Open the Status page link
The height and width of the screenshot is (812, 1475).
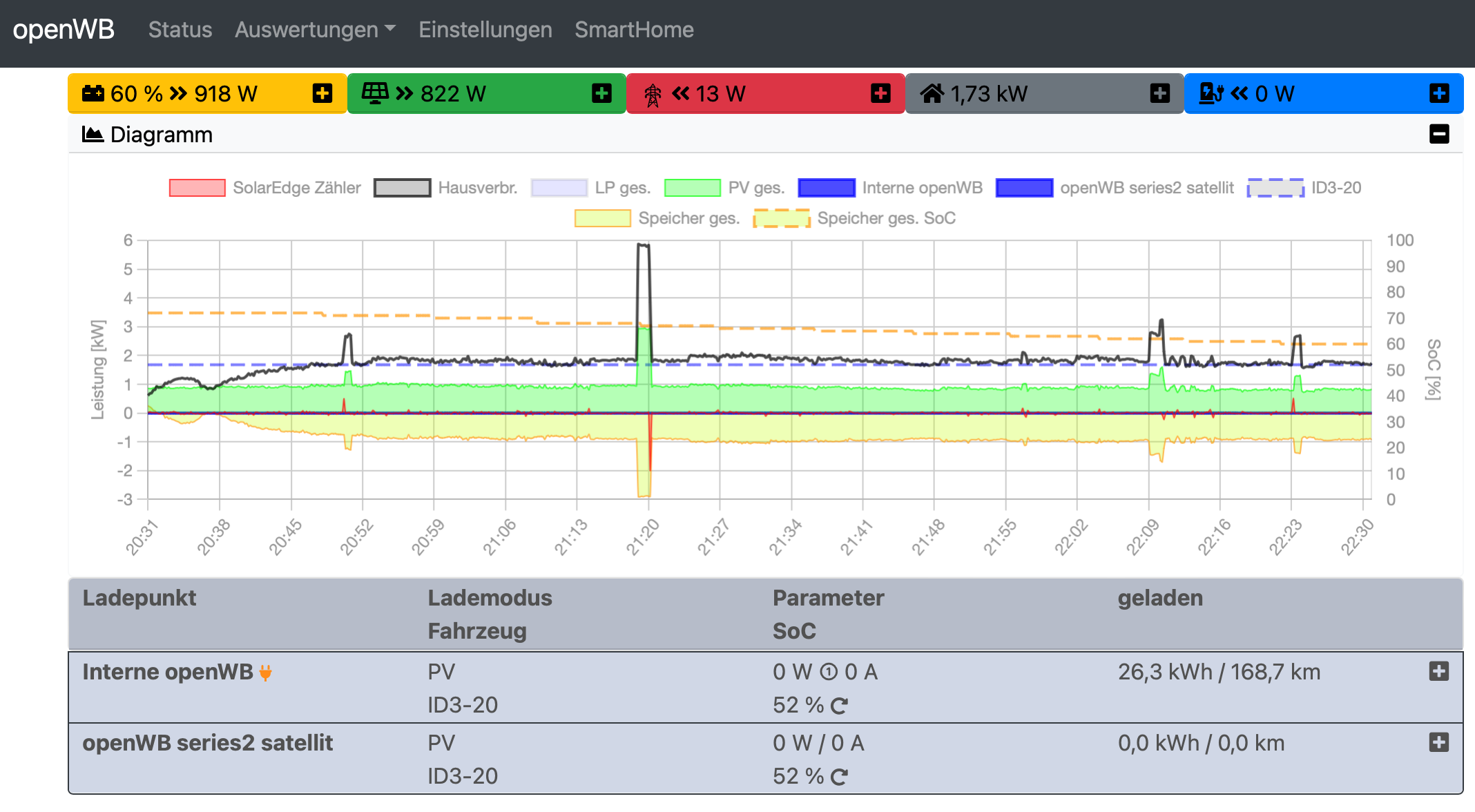coord(180,30)
